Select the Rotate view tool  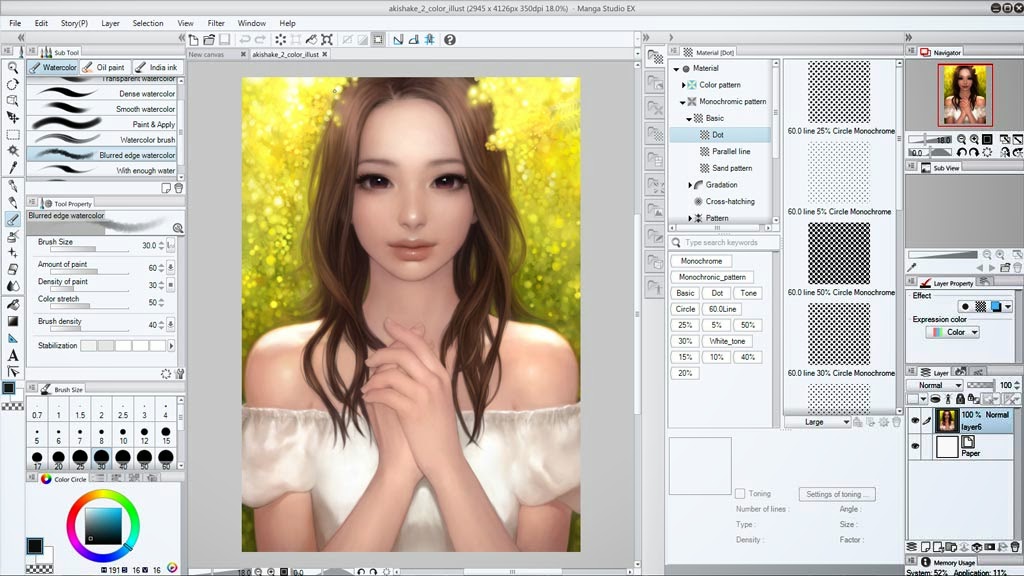click(x=12, y=84)
